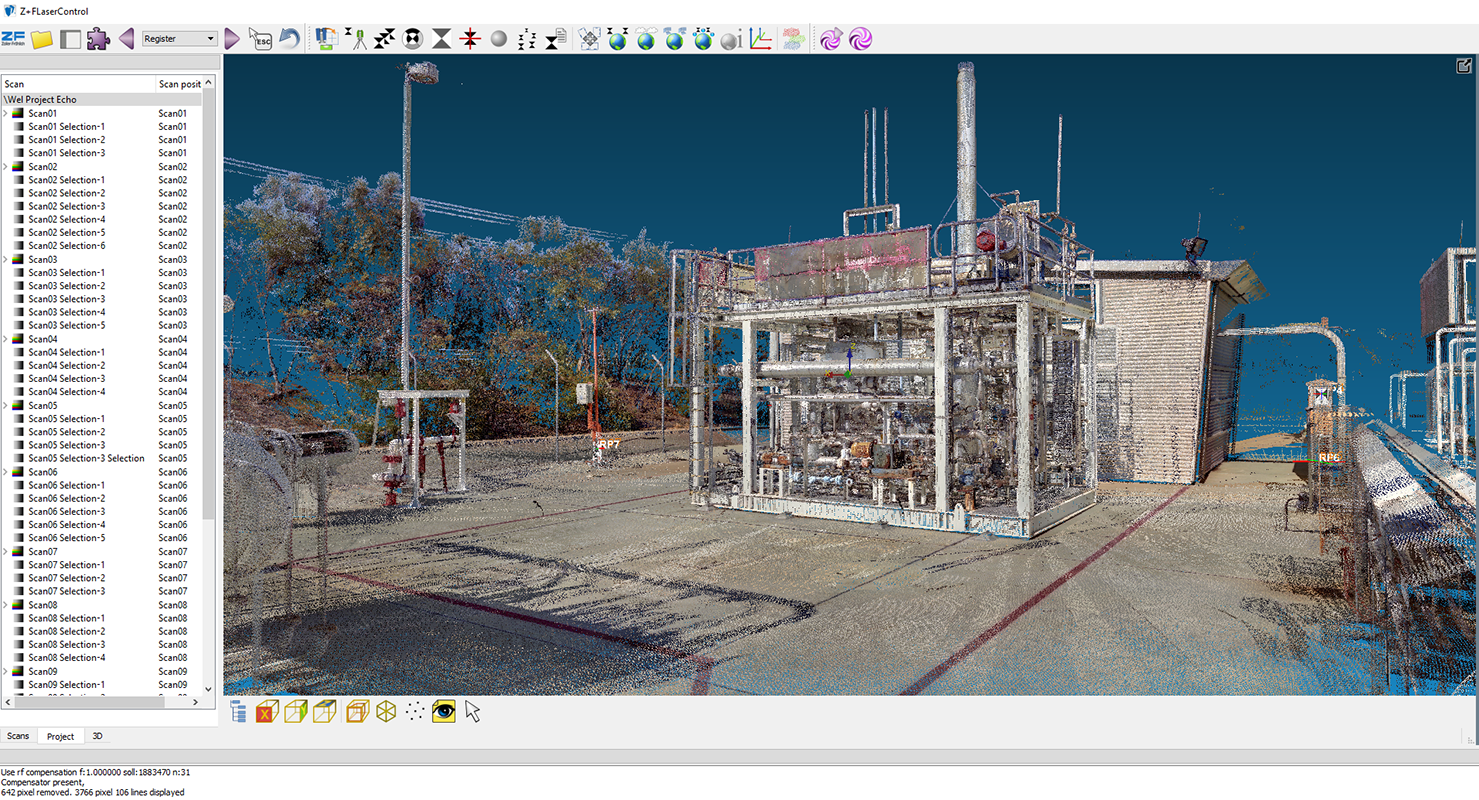
Task: Click the ESC cursor cancel icon
Action: pos(260,39)
